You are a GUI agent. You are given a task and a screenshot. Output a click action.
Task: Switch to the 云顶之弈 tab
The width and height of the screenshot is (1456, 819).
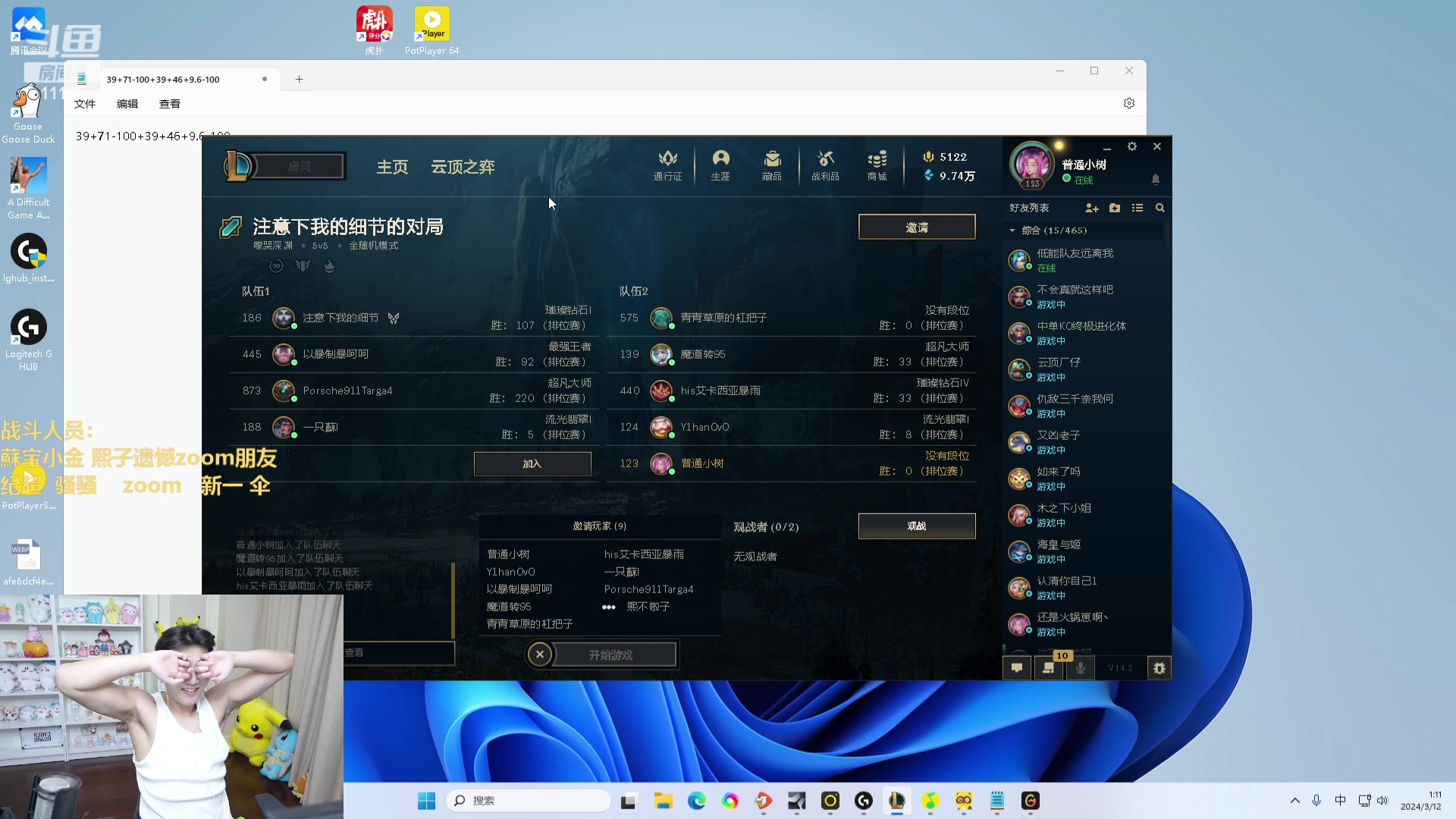(463, 167)
